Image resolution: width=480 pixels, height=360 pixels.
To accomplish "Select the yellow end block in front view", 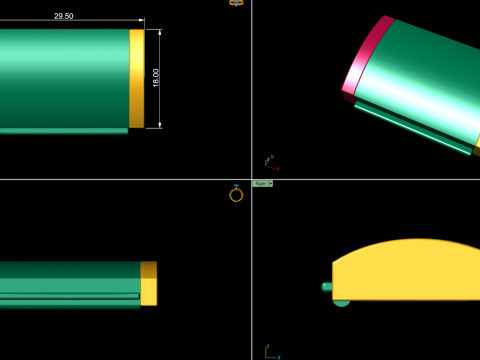I will (149, 283).
